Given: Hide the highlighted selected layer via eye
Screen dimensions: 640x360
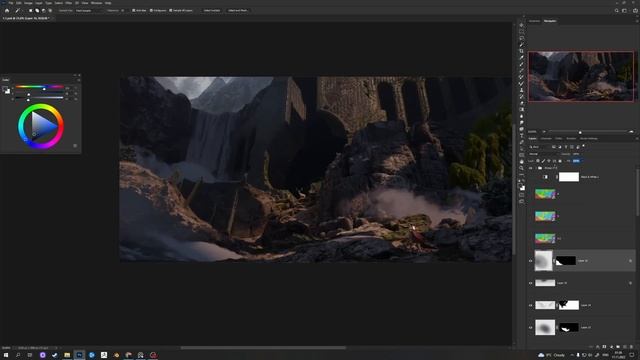Looking at the screenshot, I should pyautogui.click(x=531, y=261).
